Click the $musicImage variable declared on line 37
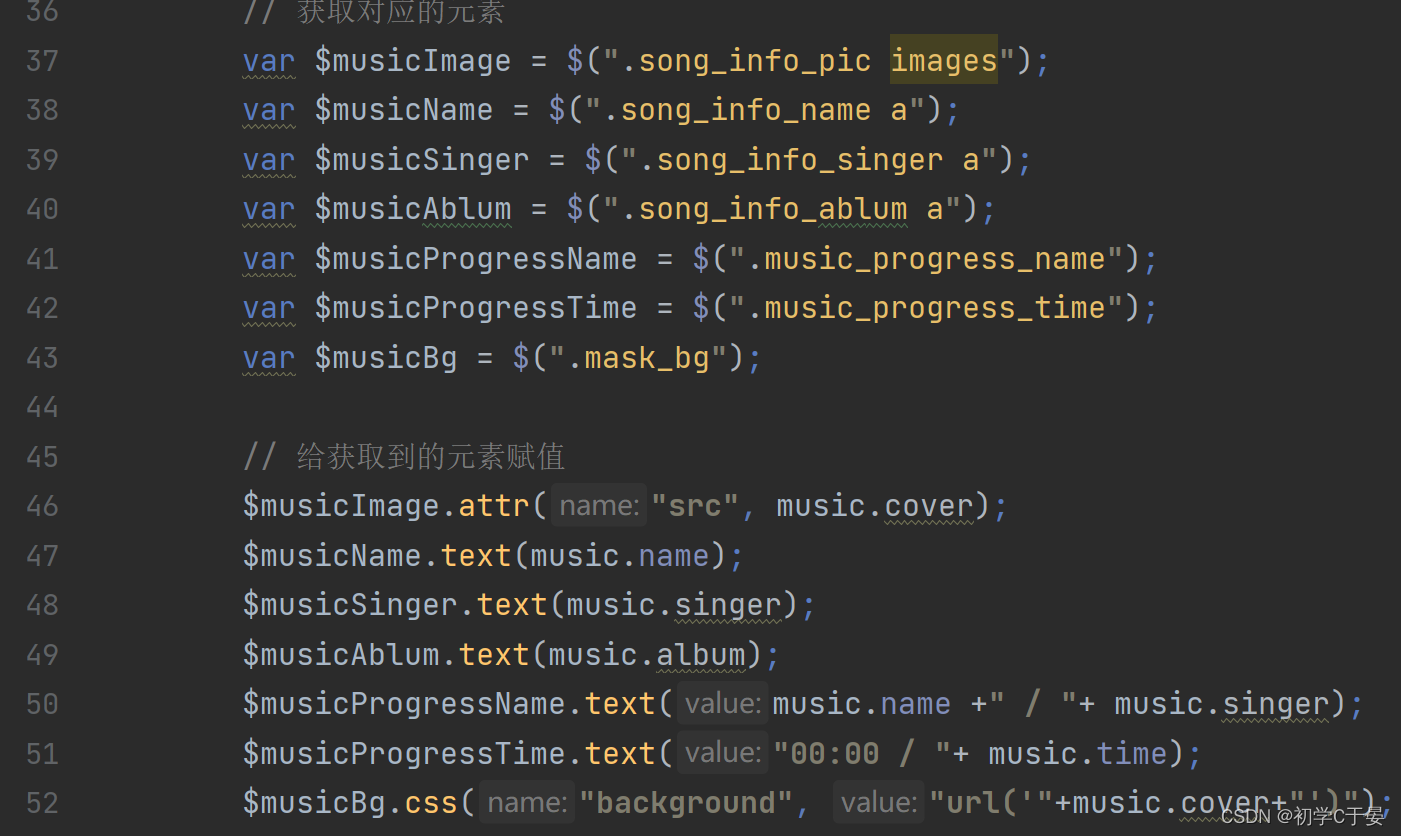 pyautogui.click(x=413, y=61)
